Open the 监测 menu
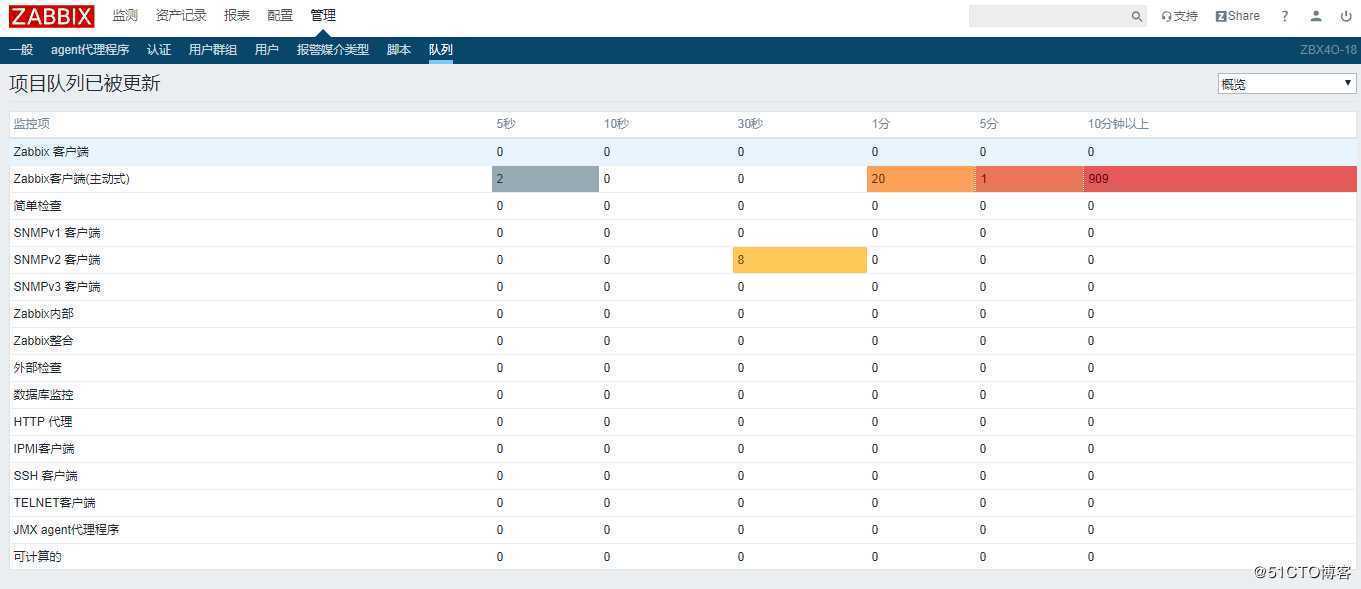This screenshot has height=589, width=1361. click(125, 16)
